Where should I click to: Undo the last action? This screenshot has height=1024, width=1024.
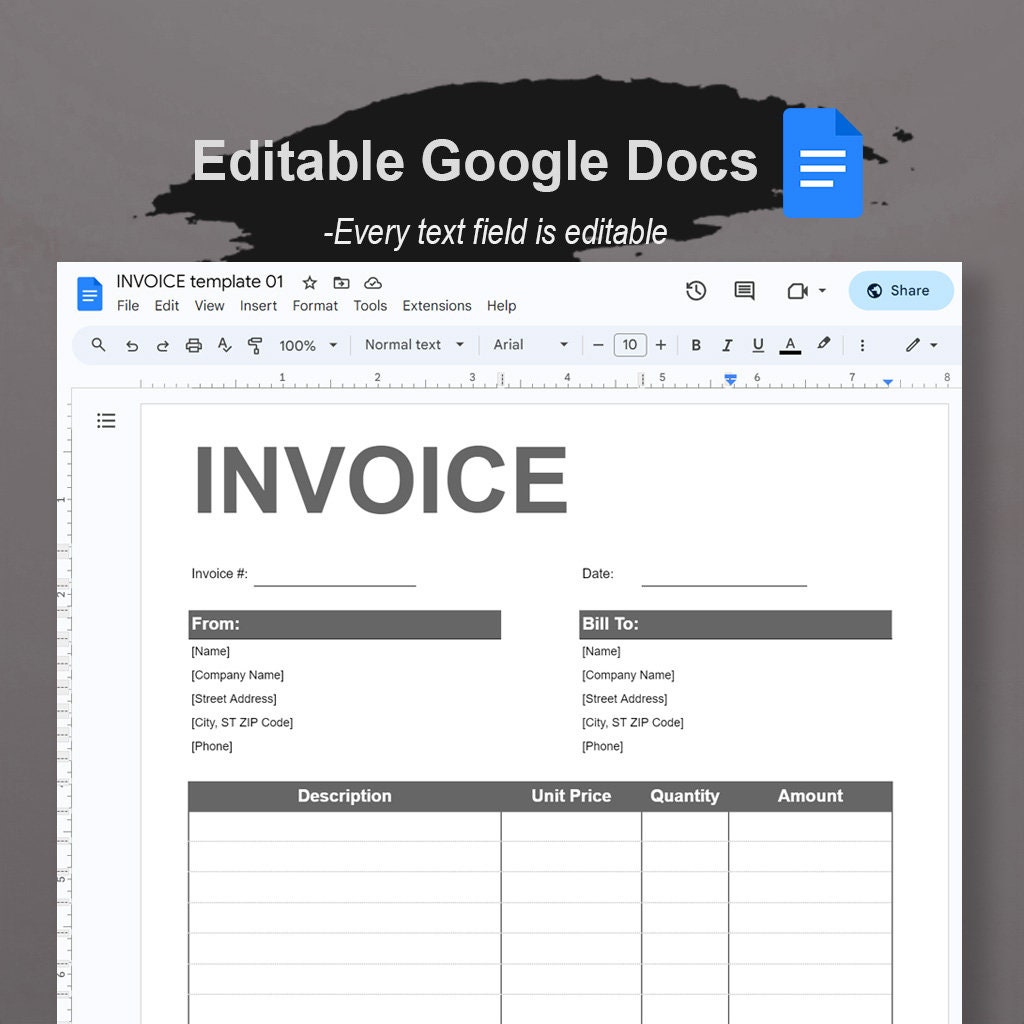coord(132,345)
